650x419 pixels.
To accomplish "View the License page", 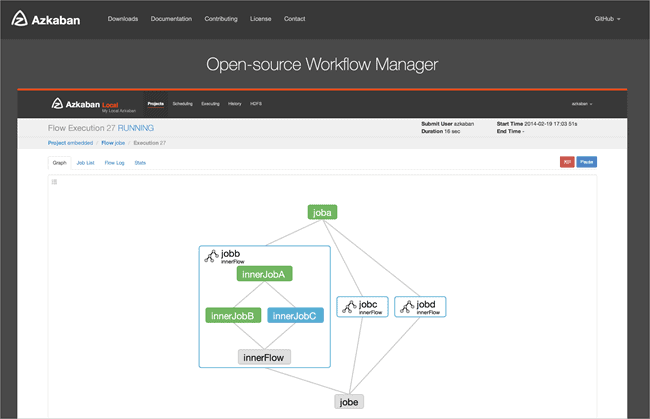I will point(260,19).
